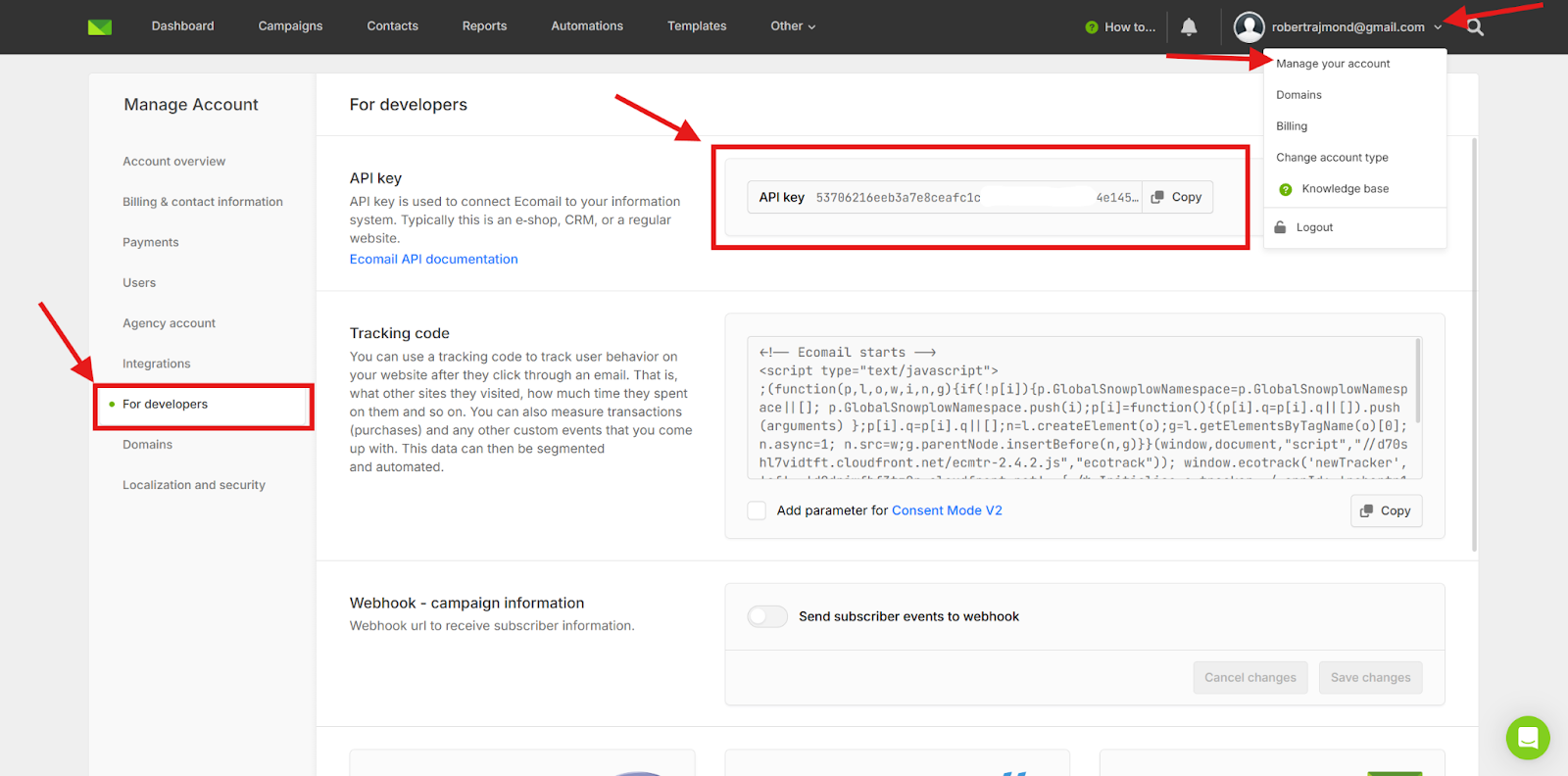Viewport: 1568px width, 776px height.
Task: Open search via magnifier icon
Action: [1475, 27]
